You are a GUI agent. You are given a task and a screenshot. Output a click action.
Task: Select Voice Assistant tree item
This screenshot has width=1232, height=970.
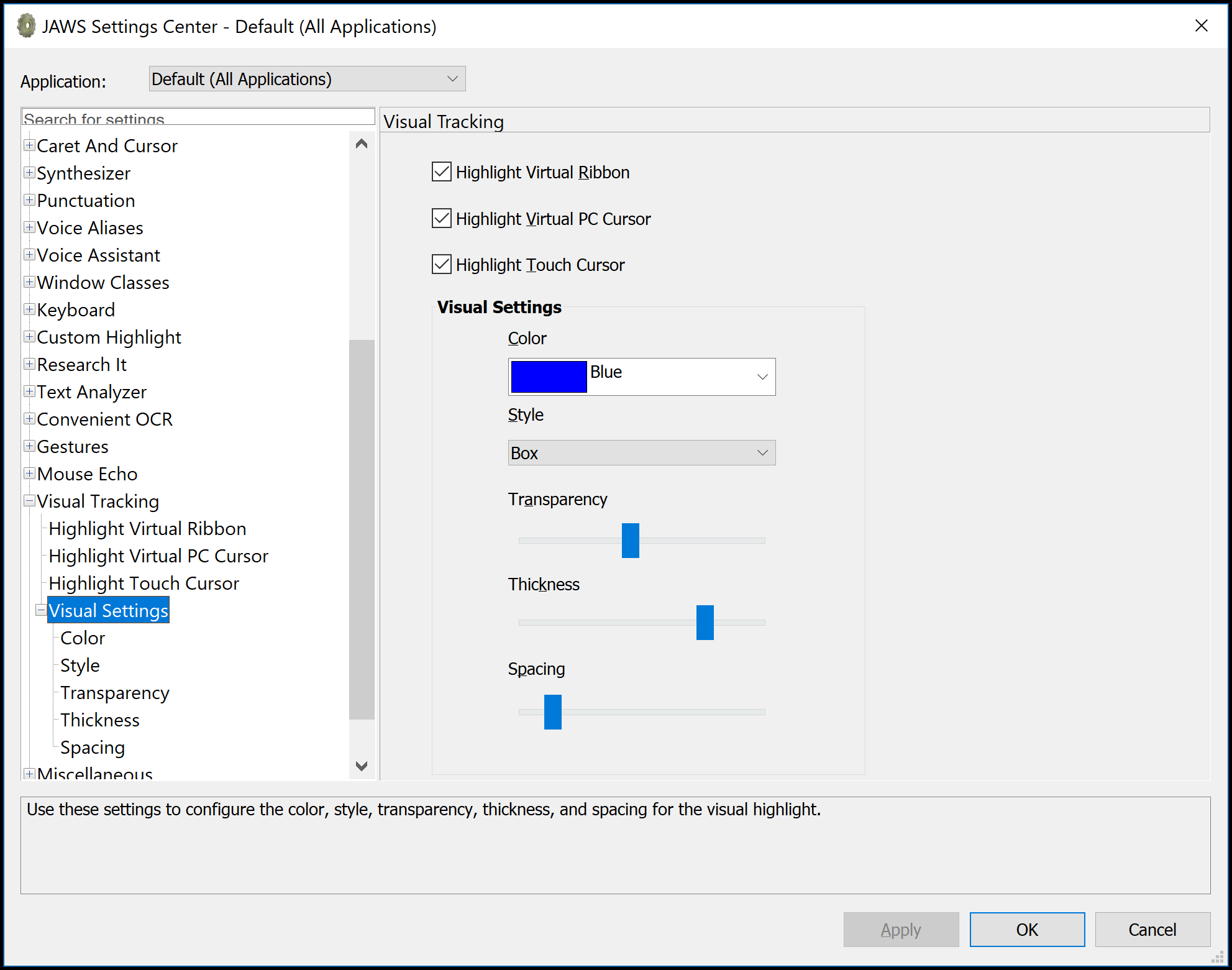point(98,255)
